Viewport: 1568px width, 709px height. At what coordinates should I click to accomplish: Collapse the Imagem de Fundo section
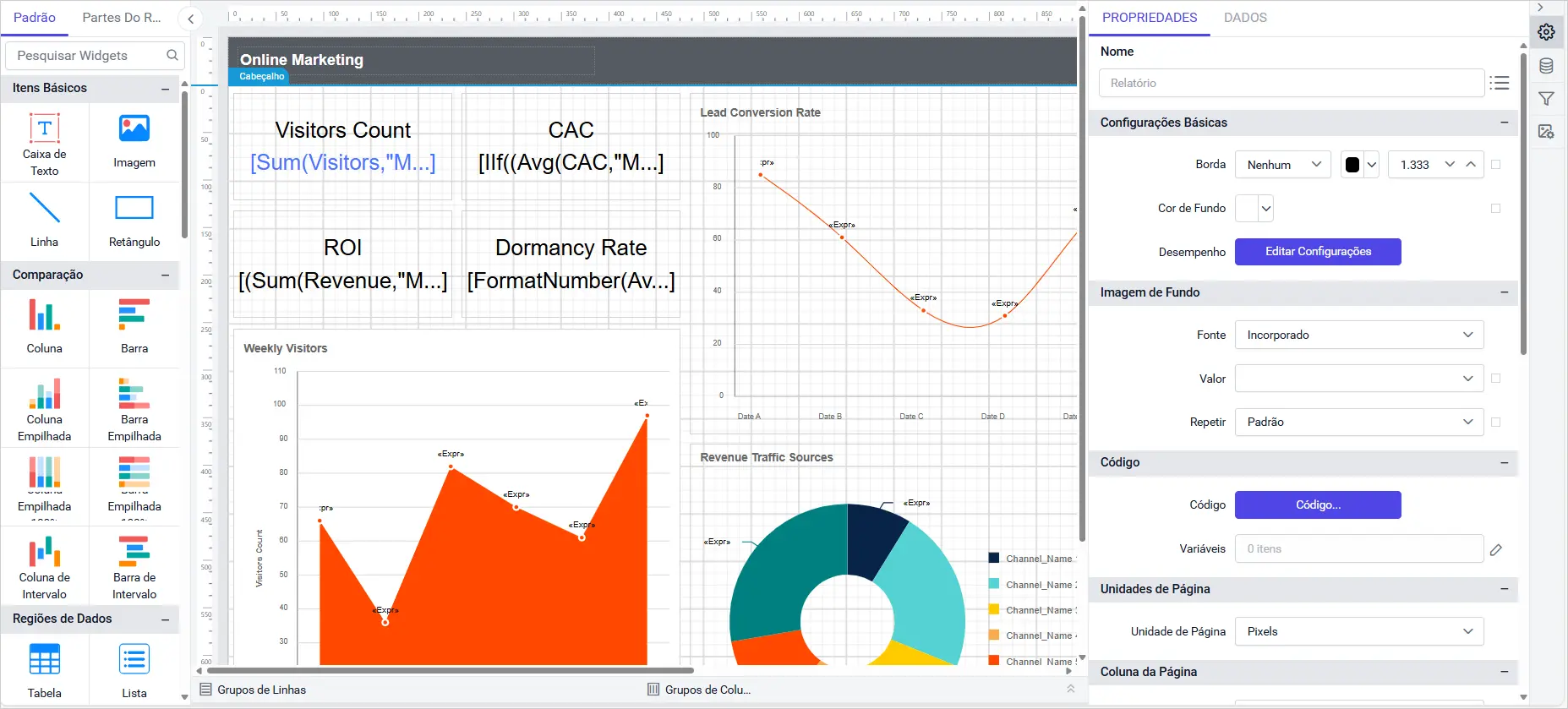pos(1505,292)
